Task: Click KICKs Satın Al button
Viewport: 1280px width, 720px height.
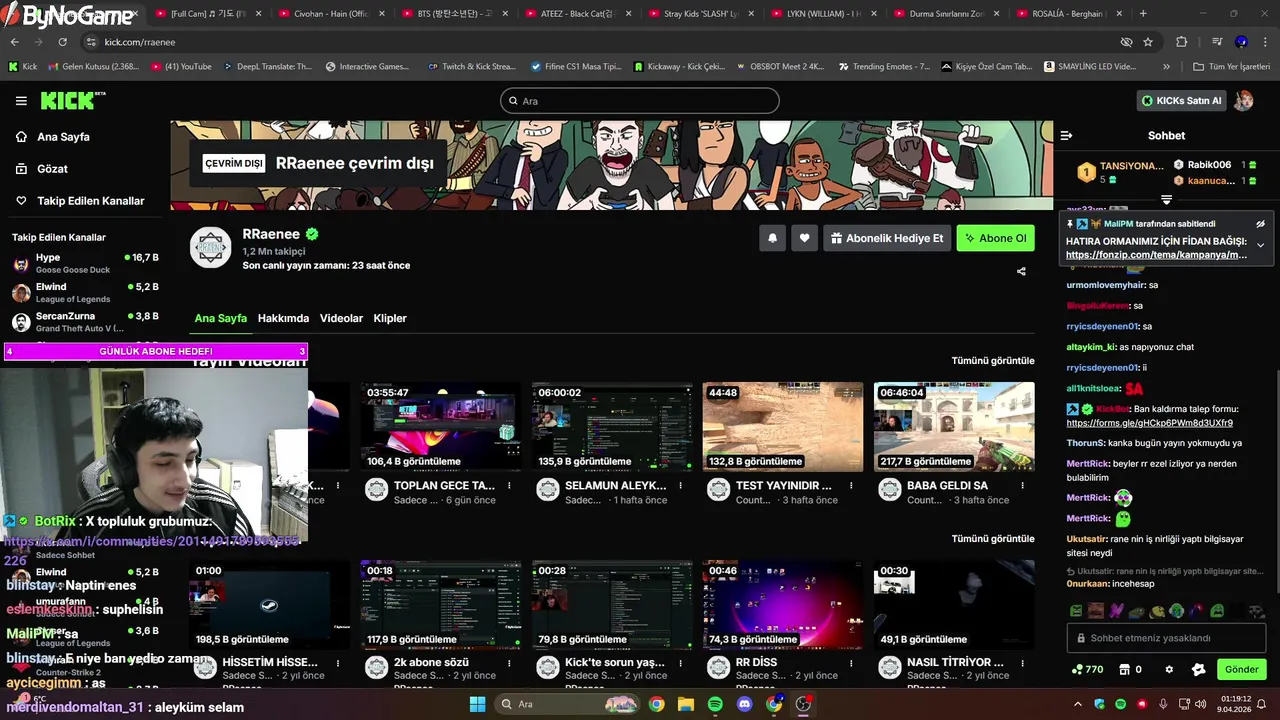Action: pos(1181,101)
